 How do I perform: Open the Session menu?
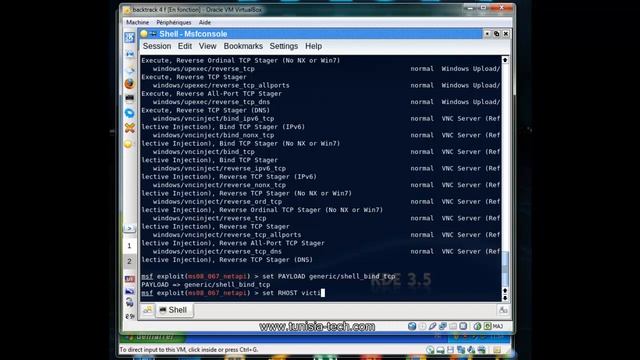click(x=157, y=46)
